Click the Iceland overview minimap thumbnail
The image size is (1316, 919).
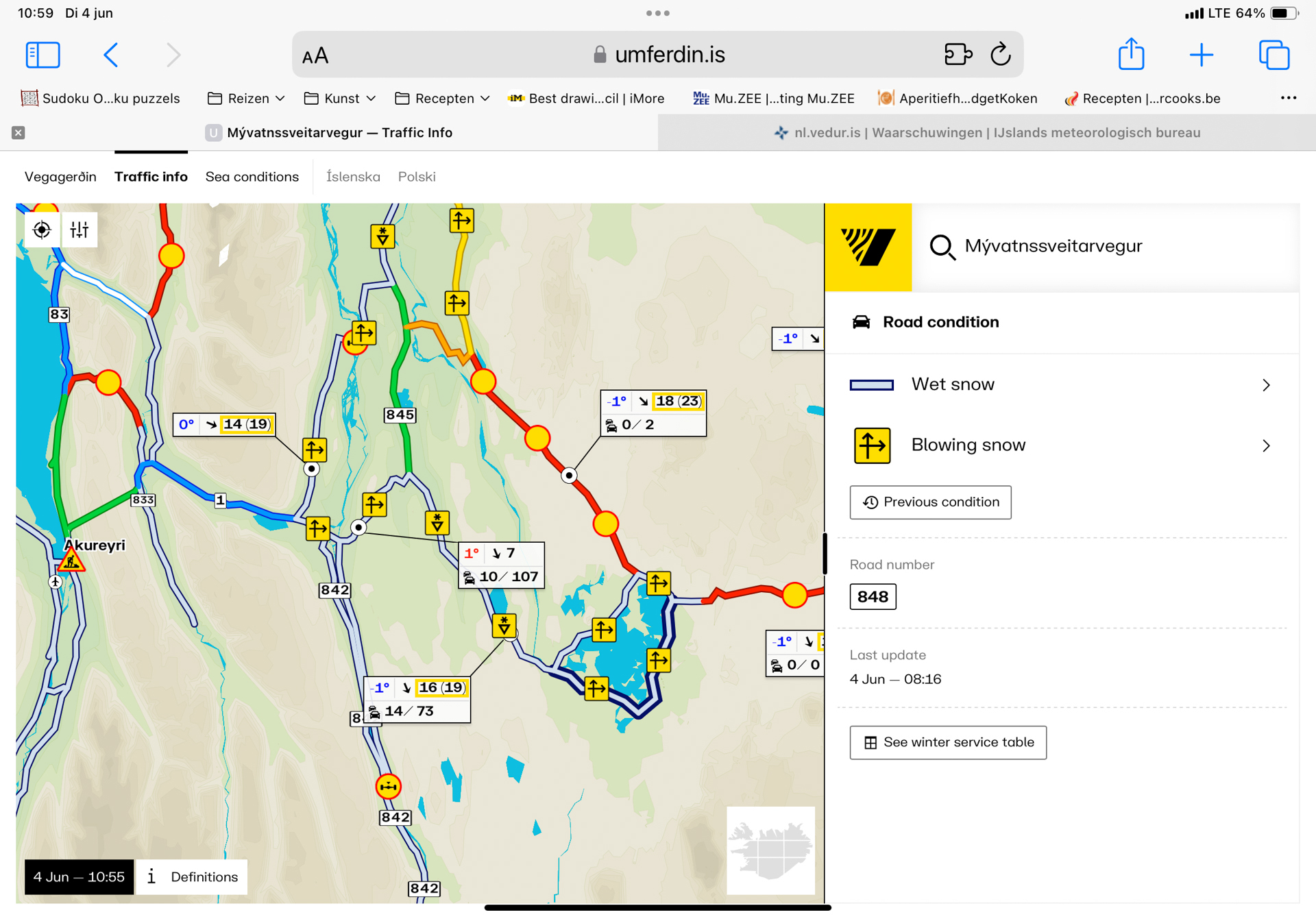(770, 850)
